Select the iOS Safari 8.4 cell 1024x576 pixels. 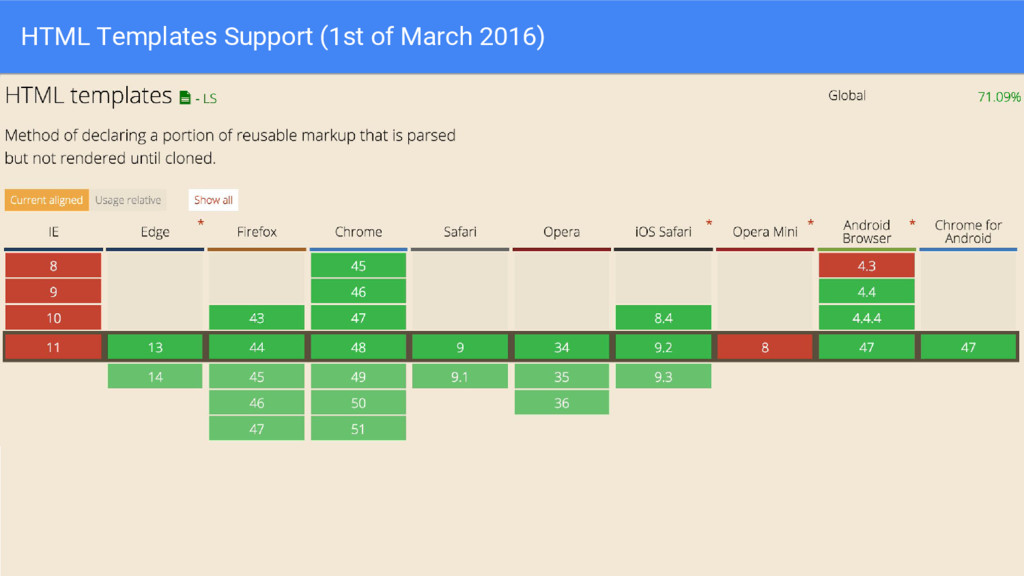[x=664, y=317]
